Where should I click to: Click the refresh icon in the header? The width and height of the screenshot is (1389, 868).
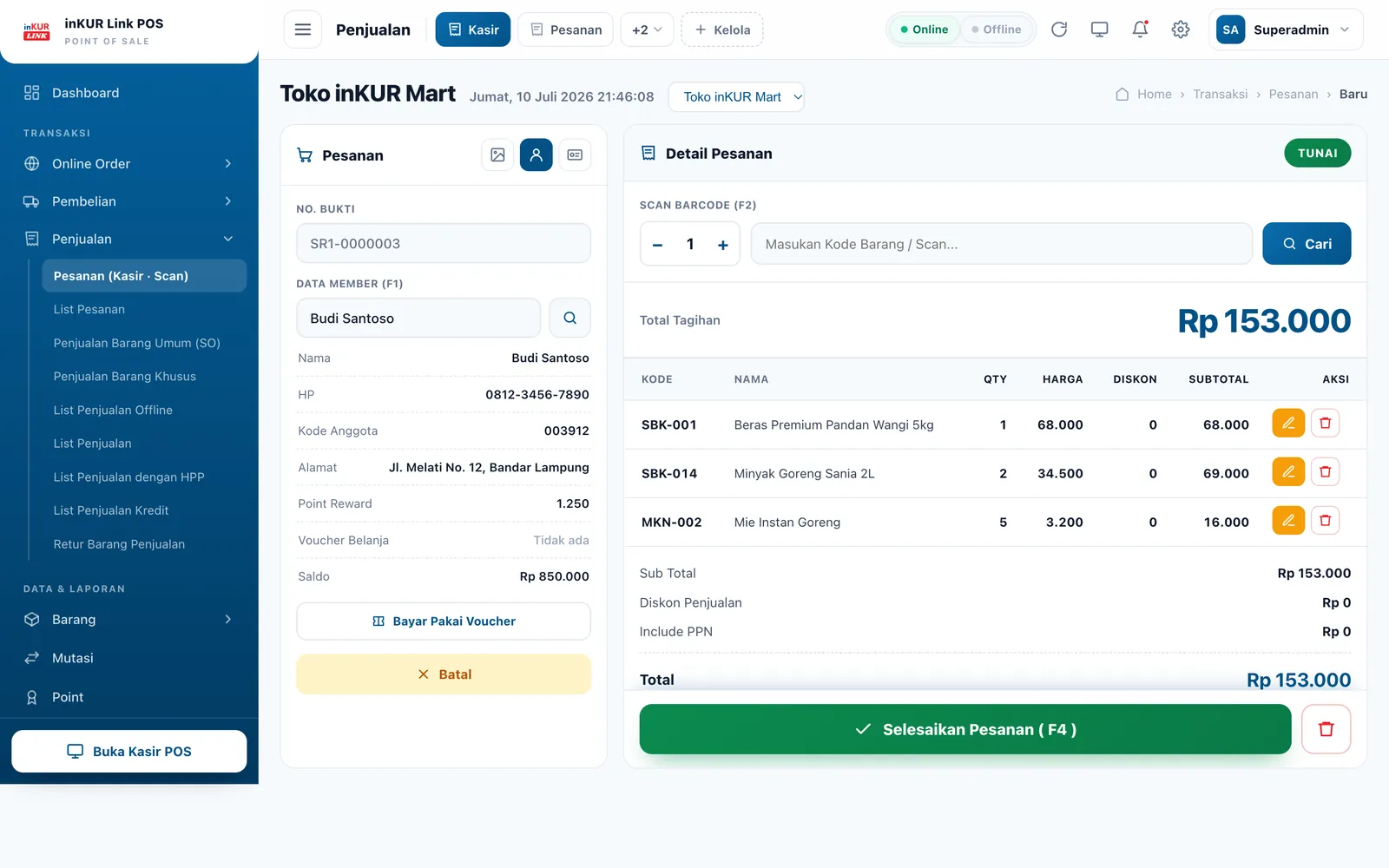click(1059, 30)
